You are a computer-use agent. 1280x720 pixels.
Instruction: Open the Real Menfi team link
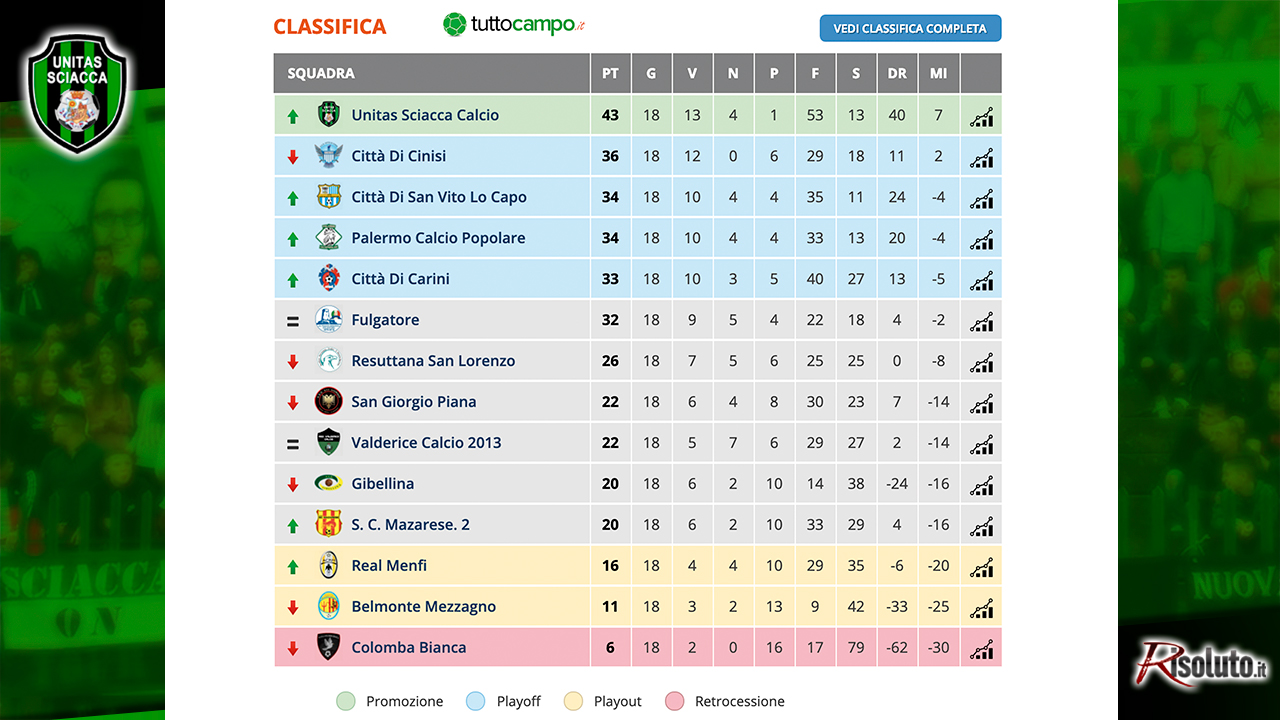coord(389,566)
